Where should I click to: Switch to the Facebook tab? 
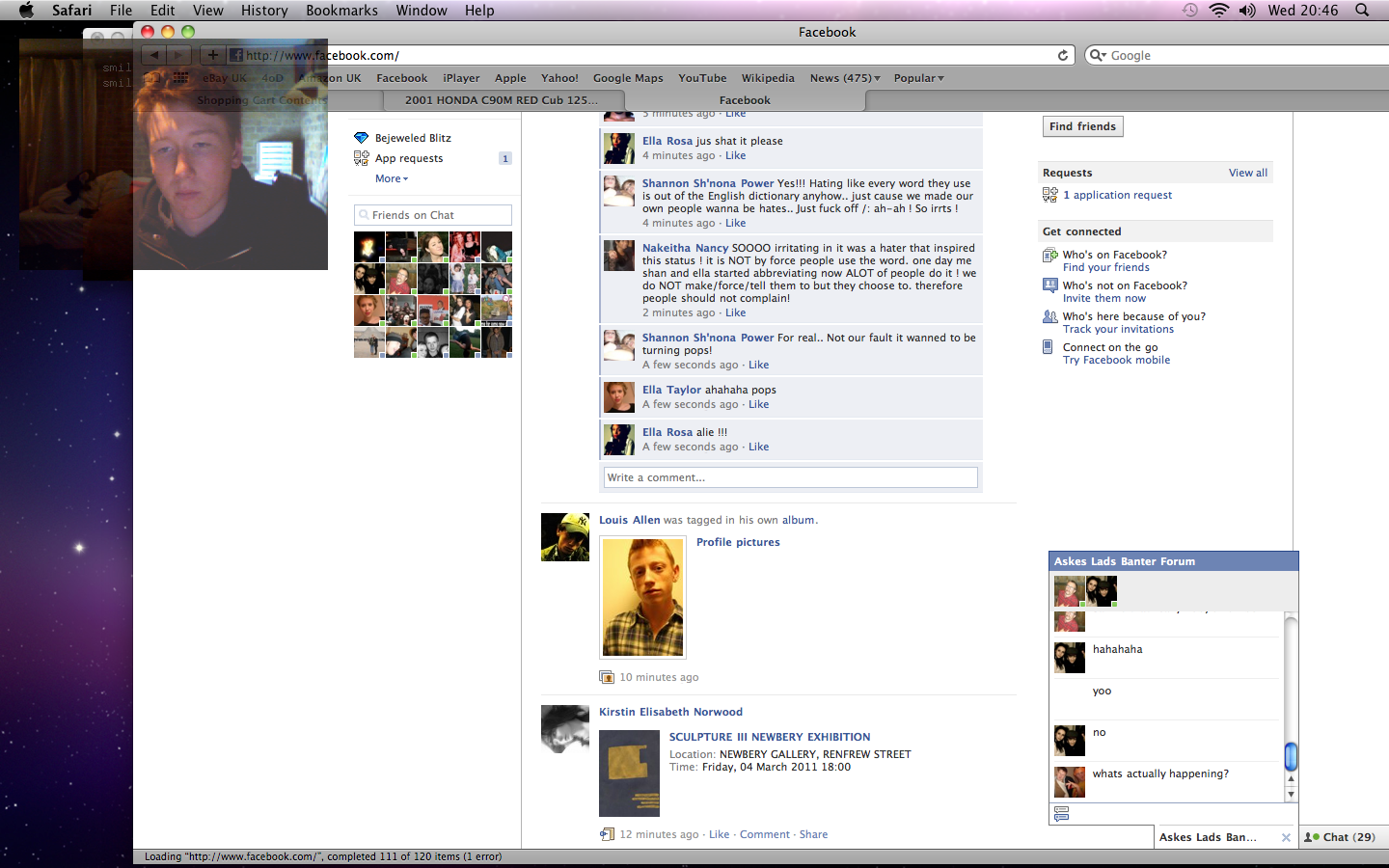click(745, 100)
